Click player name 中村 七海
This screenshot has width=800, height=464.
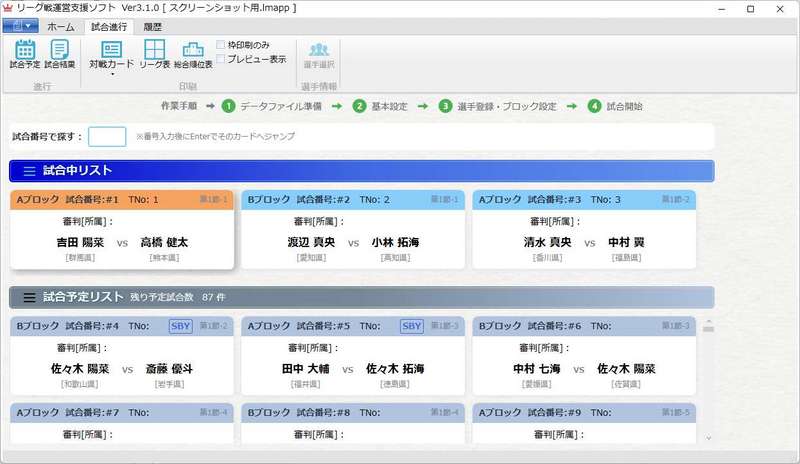(537, 369)
